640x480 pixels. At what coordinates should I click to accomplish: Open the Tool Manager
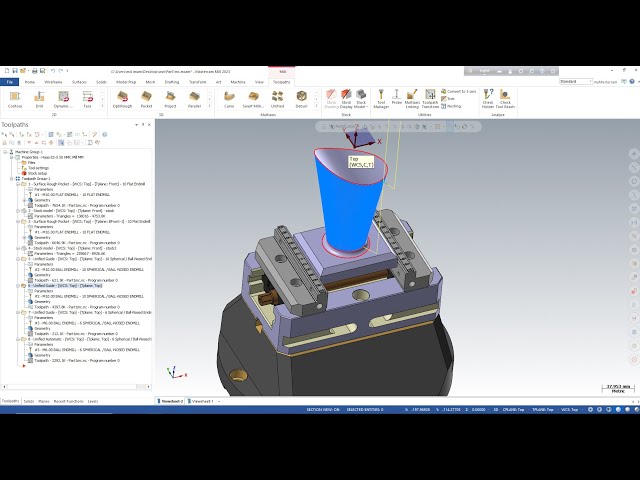381,99
